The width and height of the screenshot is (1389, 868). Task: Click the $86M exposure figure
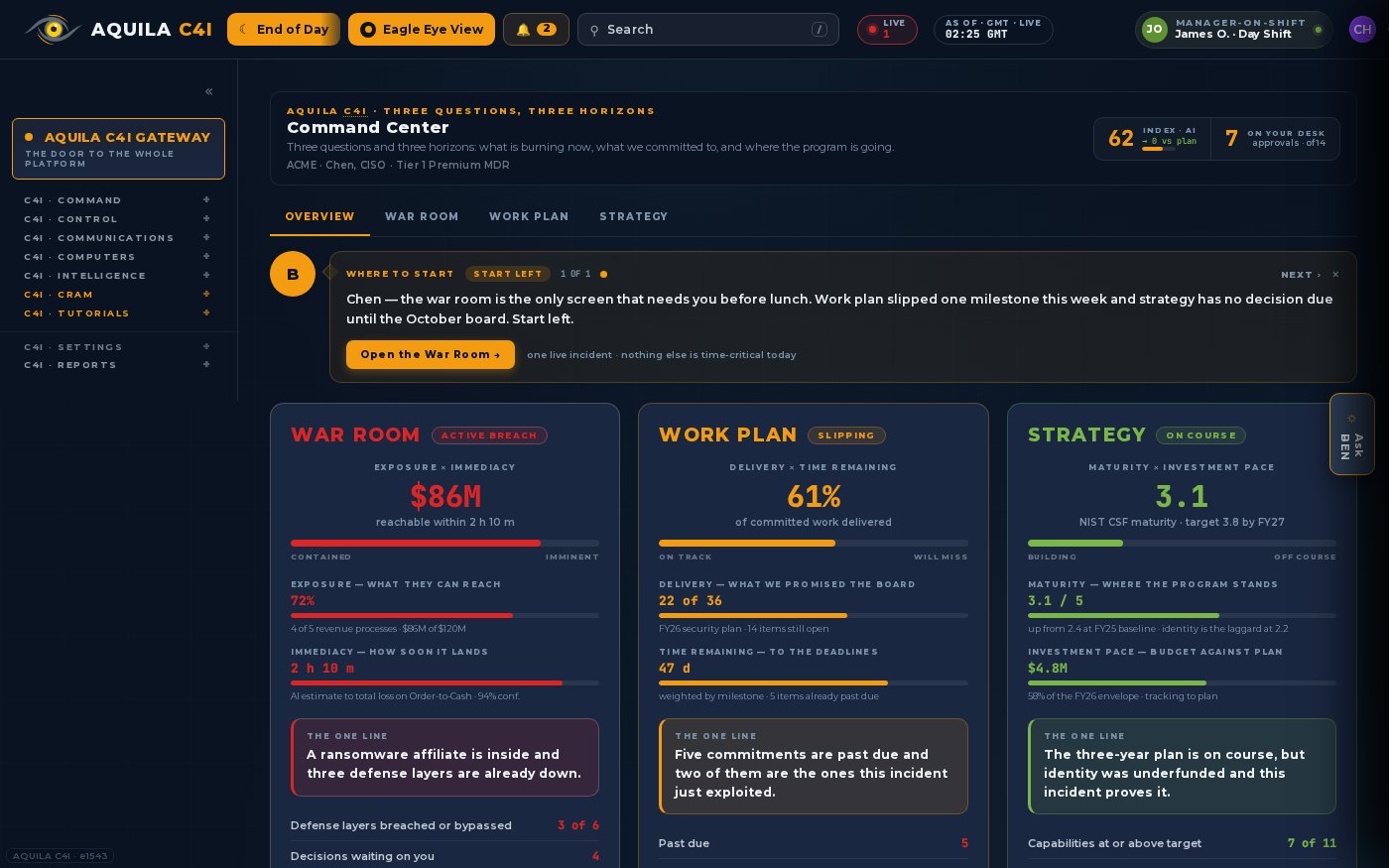click(x=445, y=496)
